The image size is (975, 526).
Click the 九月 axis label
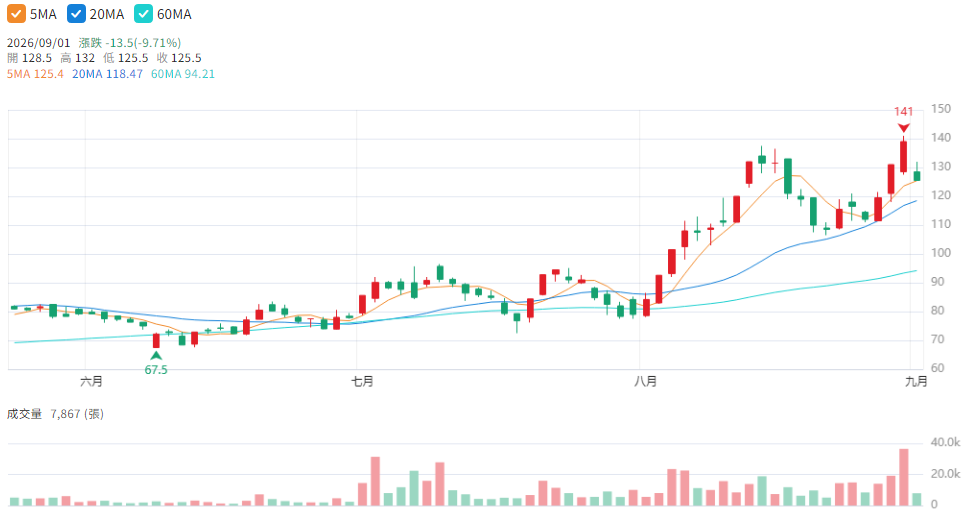tap(916, 381)
